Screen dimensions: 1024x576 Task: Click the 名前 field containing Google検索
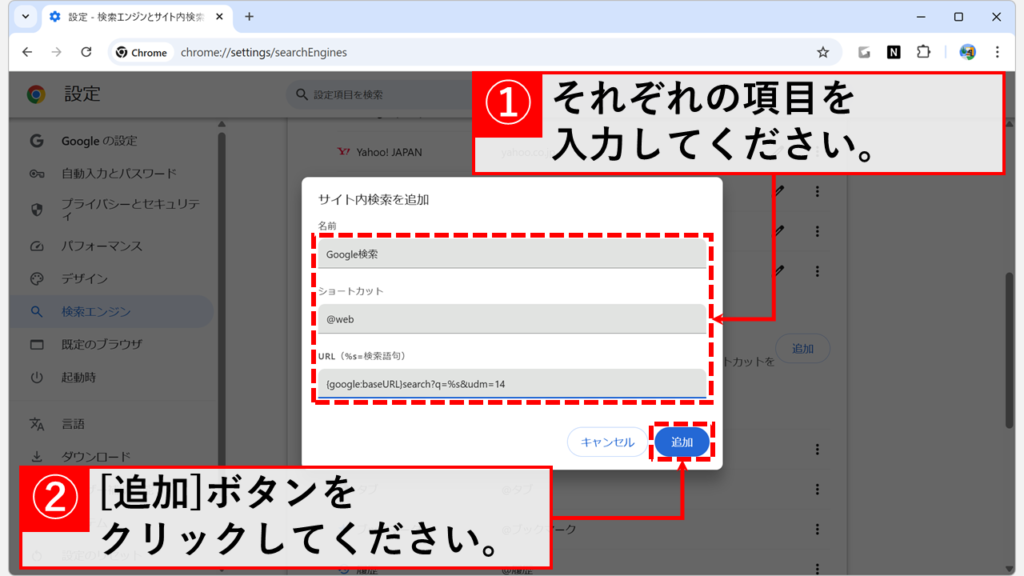click(512, 254)
